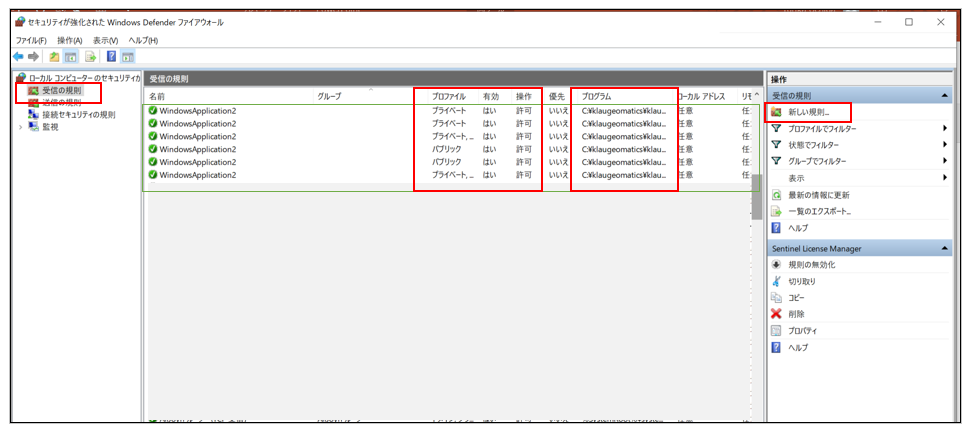
Task: Sort by the 優先 column header
Action: point(557,97)
